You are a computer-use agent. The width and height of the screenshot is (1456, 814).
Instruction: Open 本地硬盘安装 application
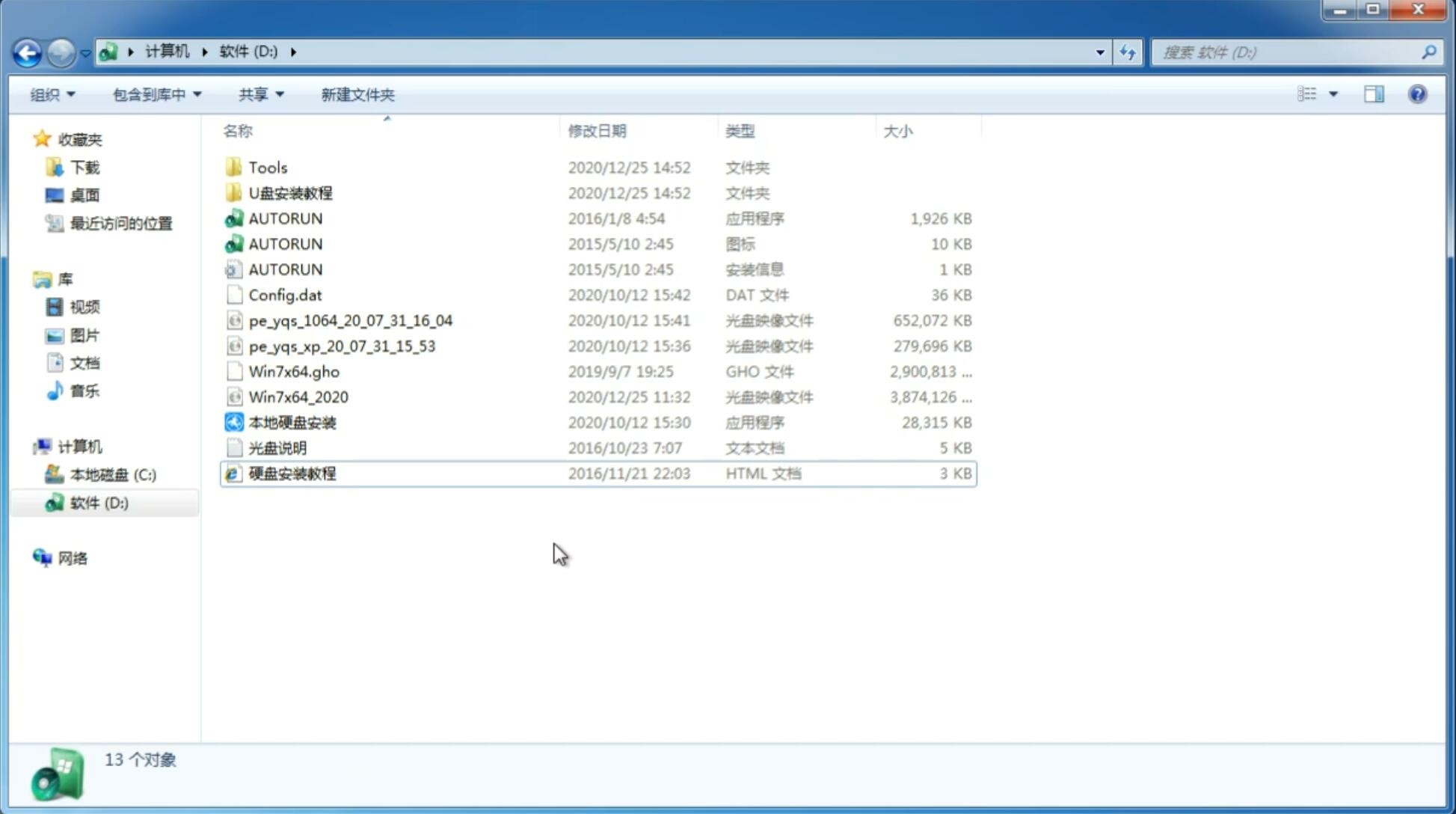(x=292, y=421)
